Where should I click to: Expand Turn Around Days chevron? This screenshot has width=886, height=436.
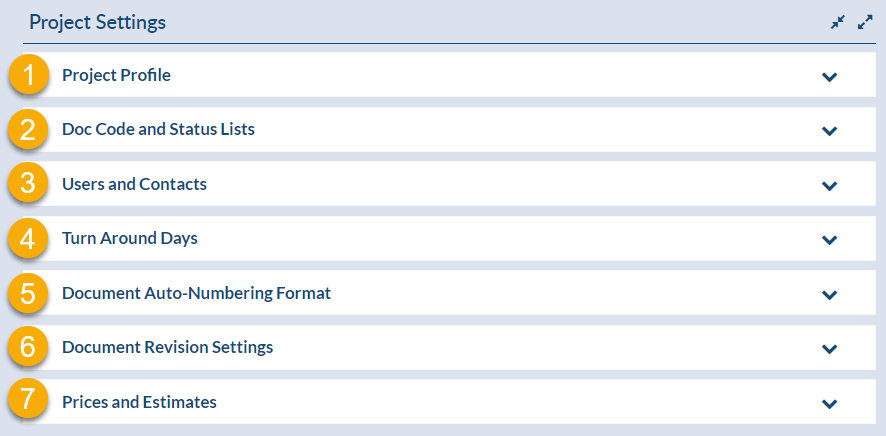[x=829, y=240]
